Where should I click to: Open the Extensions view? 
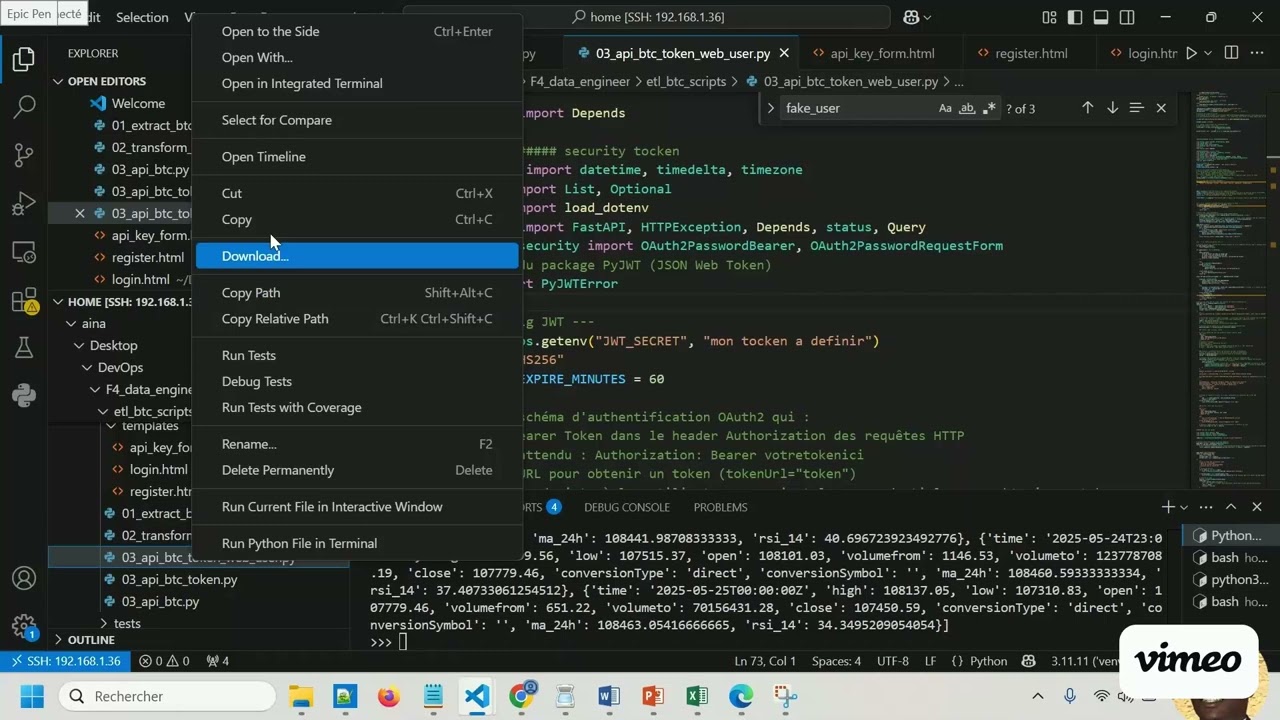click(24, 300)
